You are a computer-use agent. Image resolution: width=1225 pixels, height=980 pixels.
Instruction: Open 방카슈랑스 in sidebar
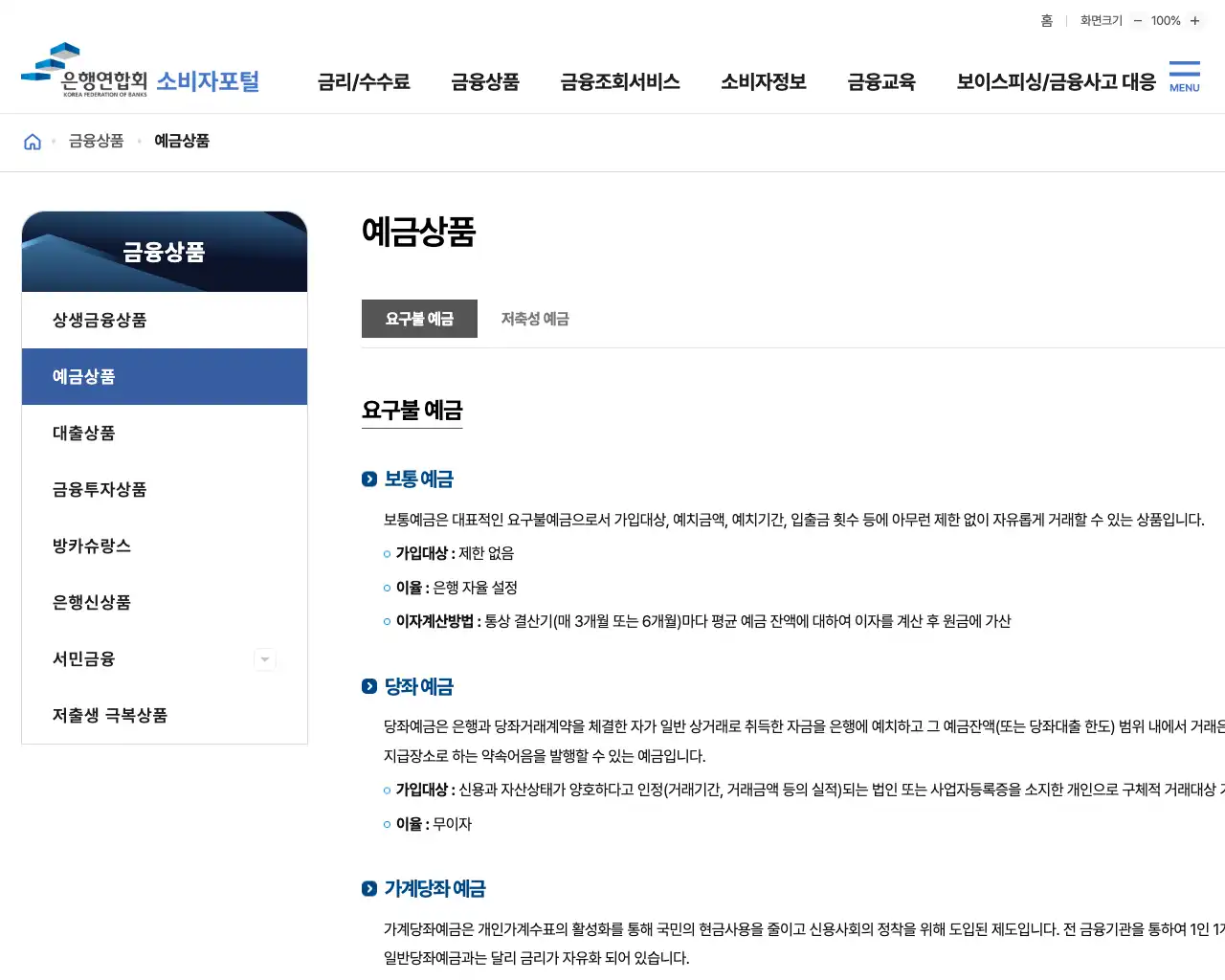165,546
